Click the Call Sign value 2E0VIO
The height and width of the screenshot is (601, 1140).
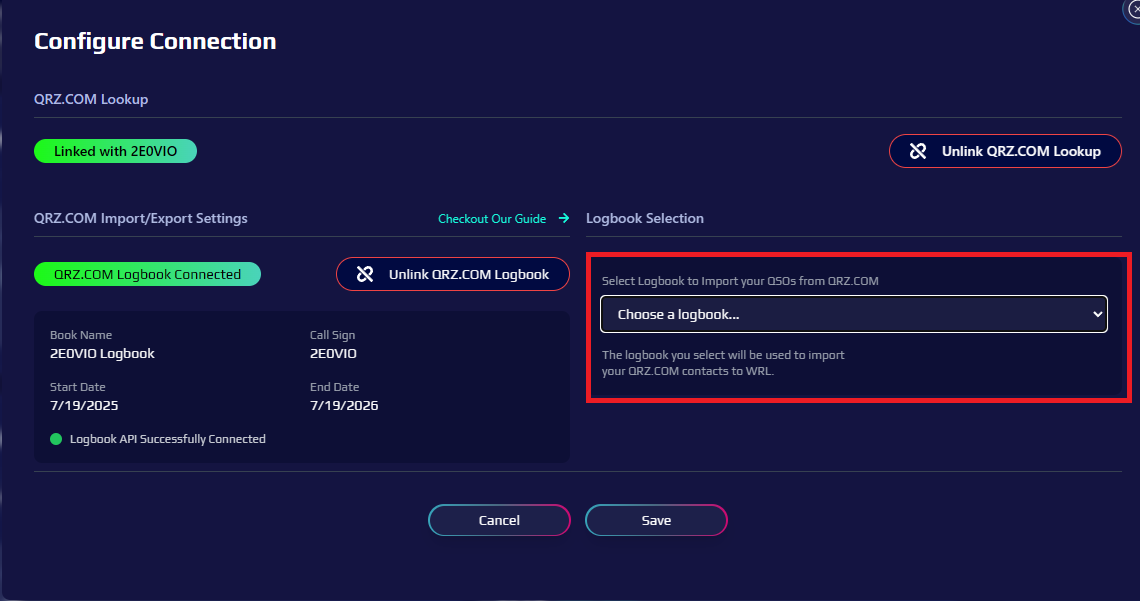point(333,353)
